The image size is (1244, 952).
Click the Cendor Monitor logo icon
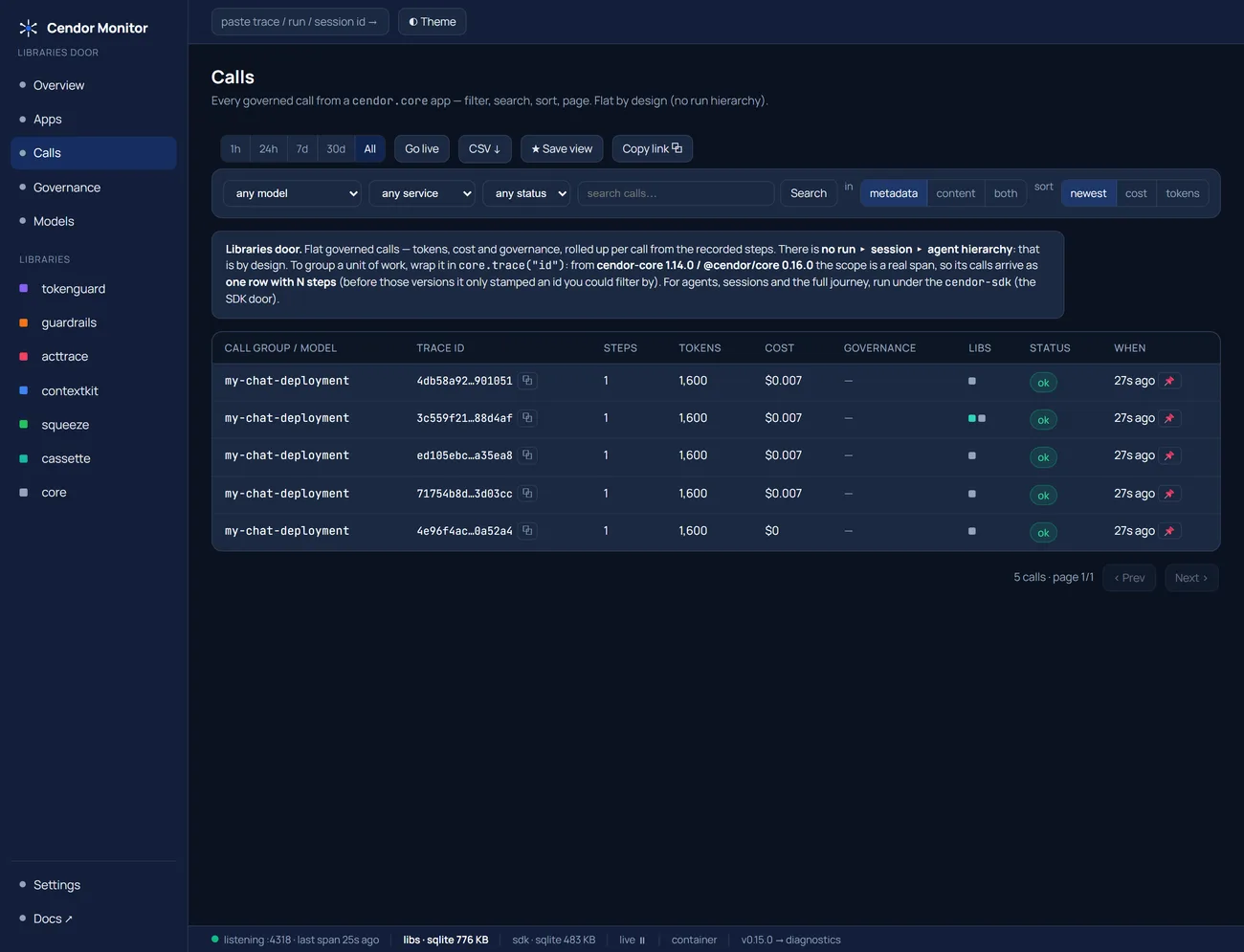click(29, 28)
